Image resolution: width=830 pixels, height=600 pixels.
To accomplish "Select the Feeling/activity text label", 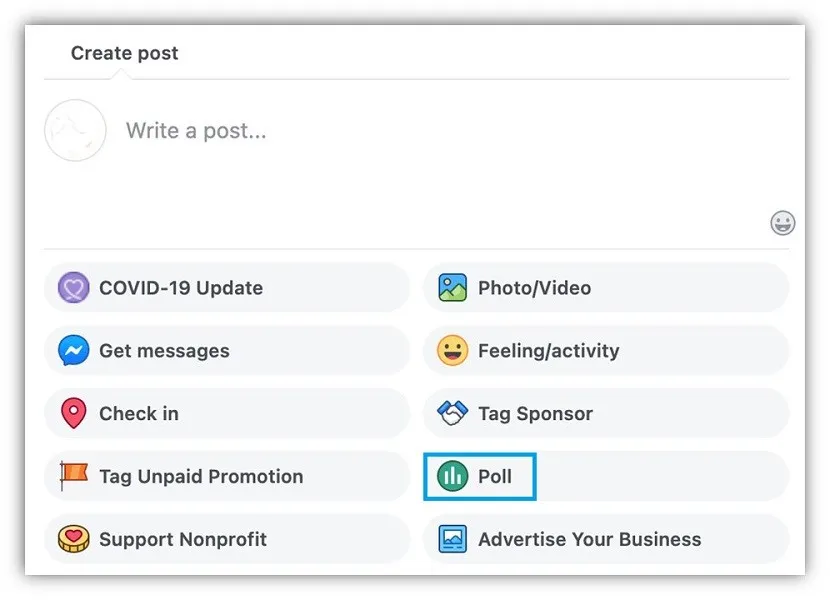I will tap(548, 351).
